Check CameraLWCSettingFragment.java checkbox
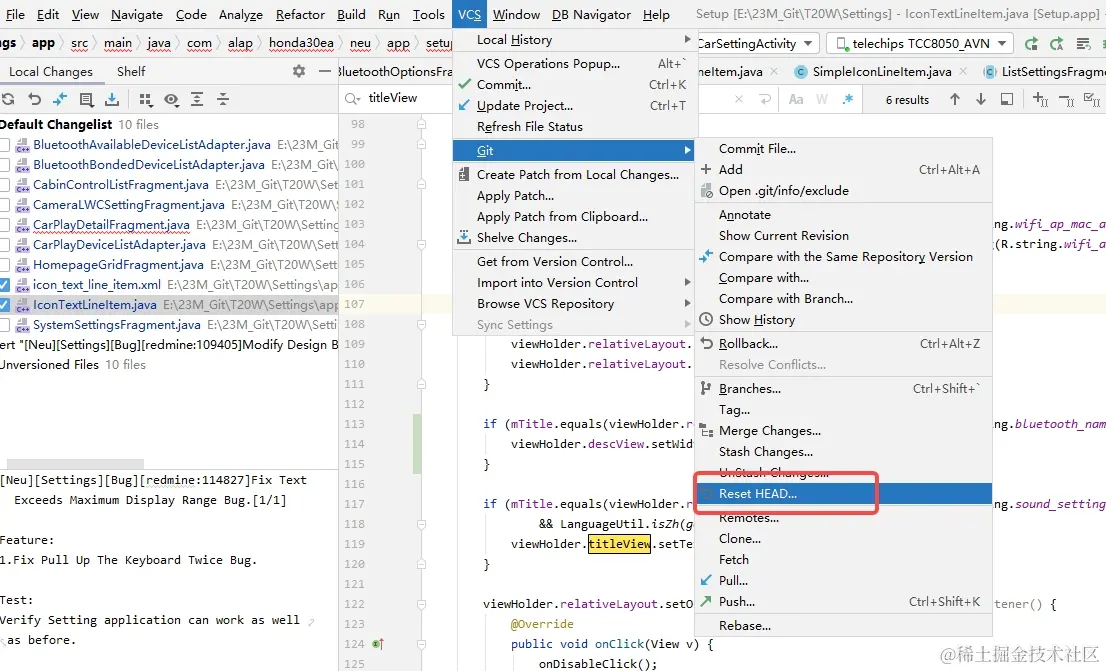 click(x=4, y=205)
